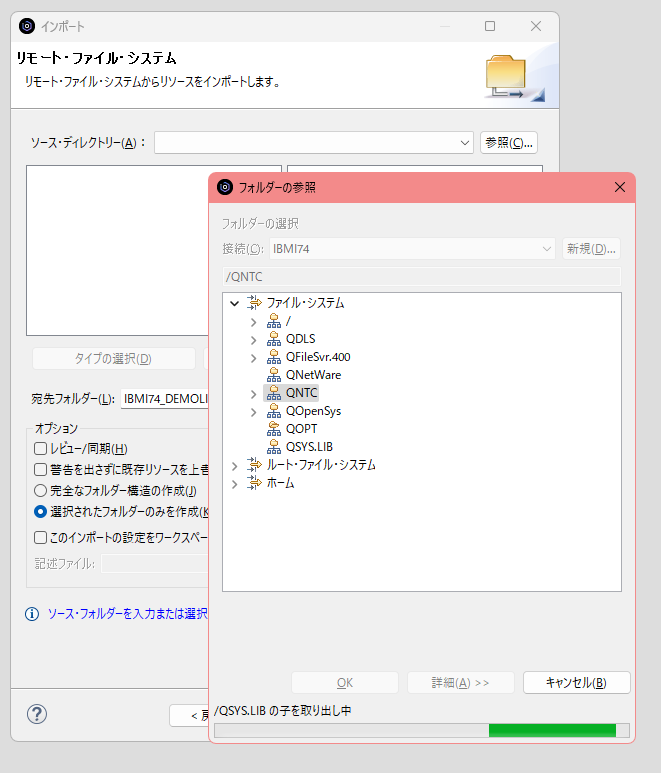
Task: Select the QSYS.LIB tree row label
Action: [310, 447]
